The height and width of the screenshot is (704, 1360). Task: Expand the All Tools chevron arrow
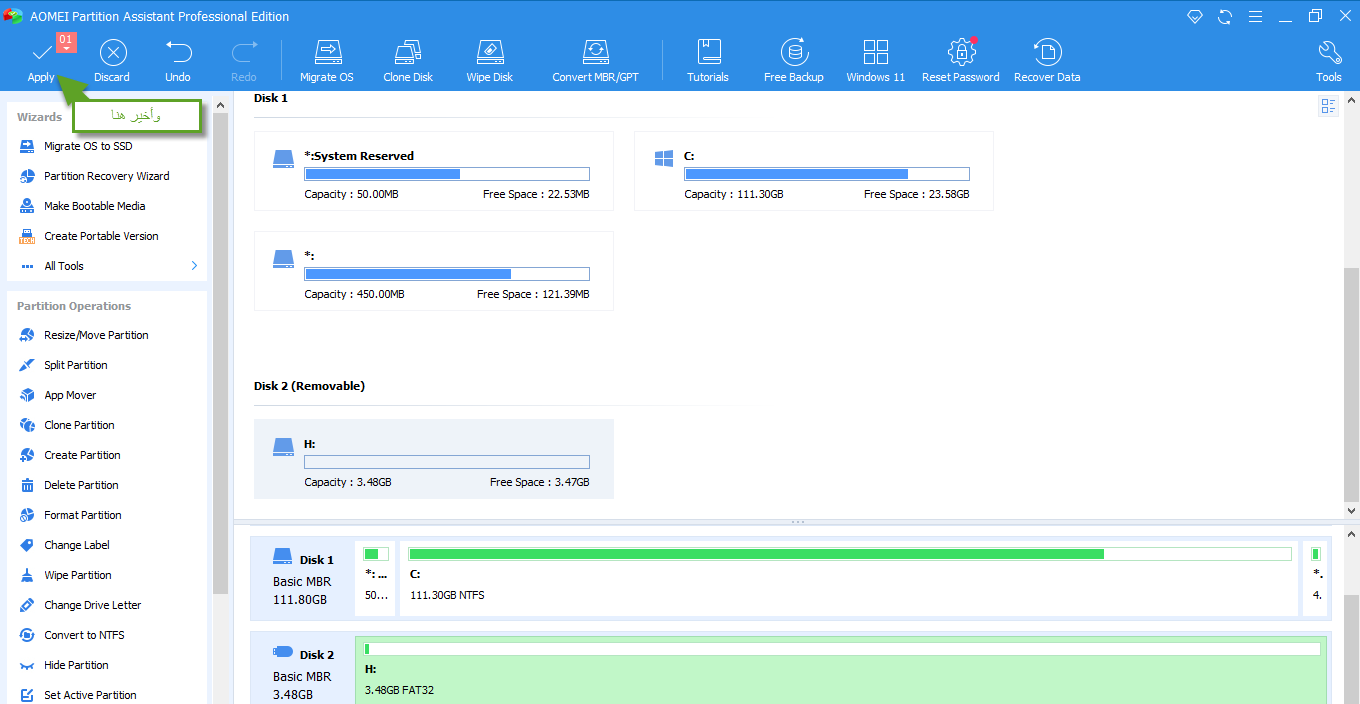tap(194, 266)
